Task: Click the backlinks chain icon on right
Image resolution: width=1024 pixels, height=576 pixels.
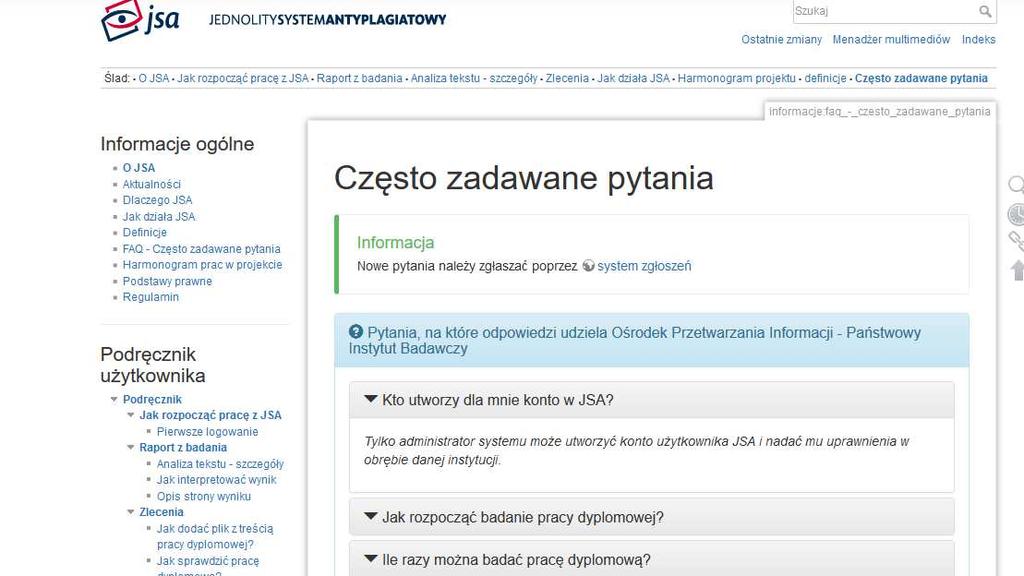Action: [x=1016, y=242]
